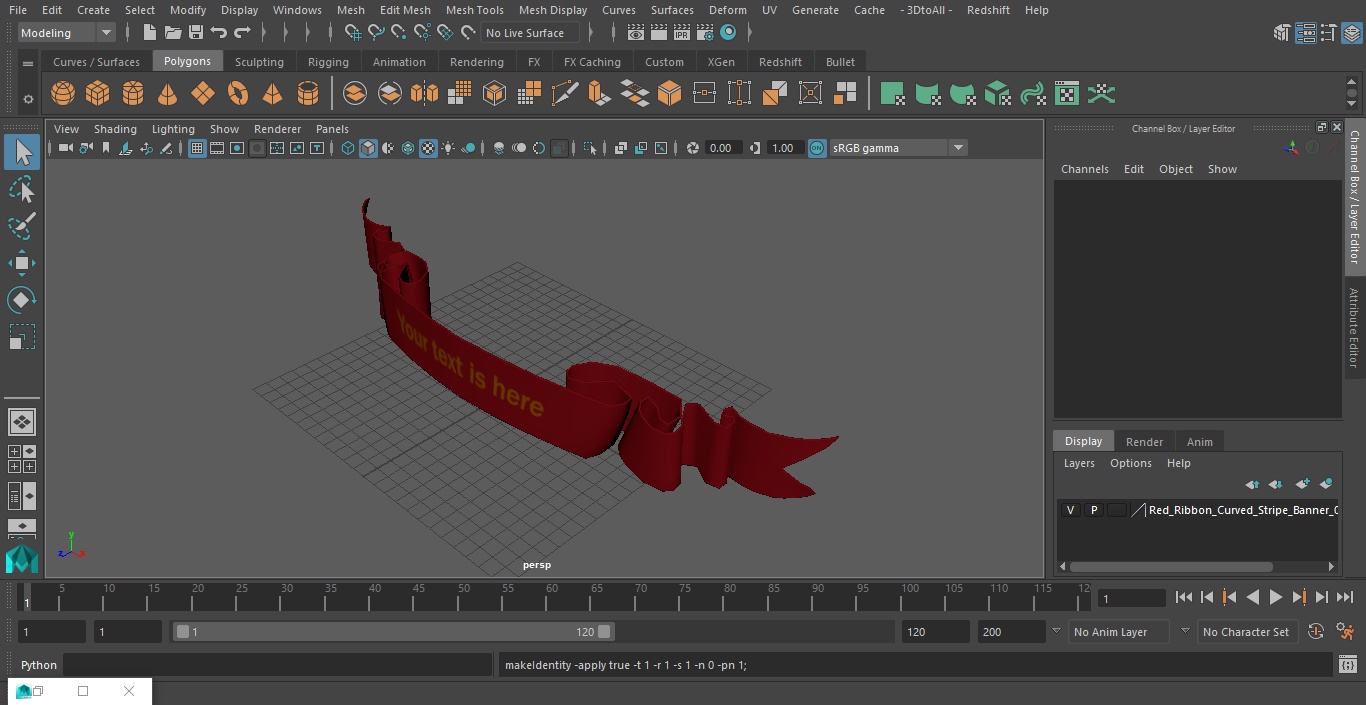1366x705 pixels.
Task: Click the layer list horizontal scrollbar
Action: (x=1172, y=566)
